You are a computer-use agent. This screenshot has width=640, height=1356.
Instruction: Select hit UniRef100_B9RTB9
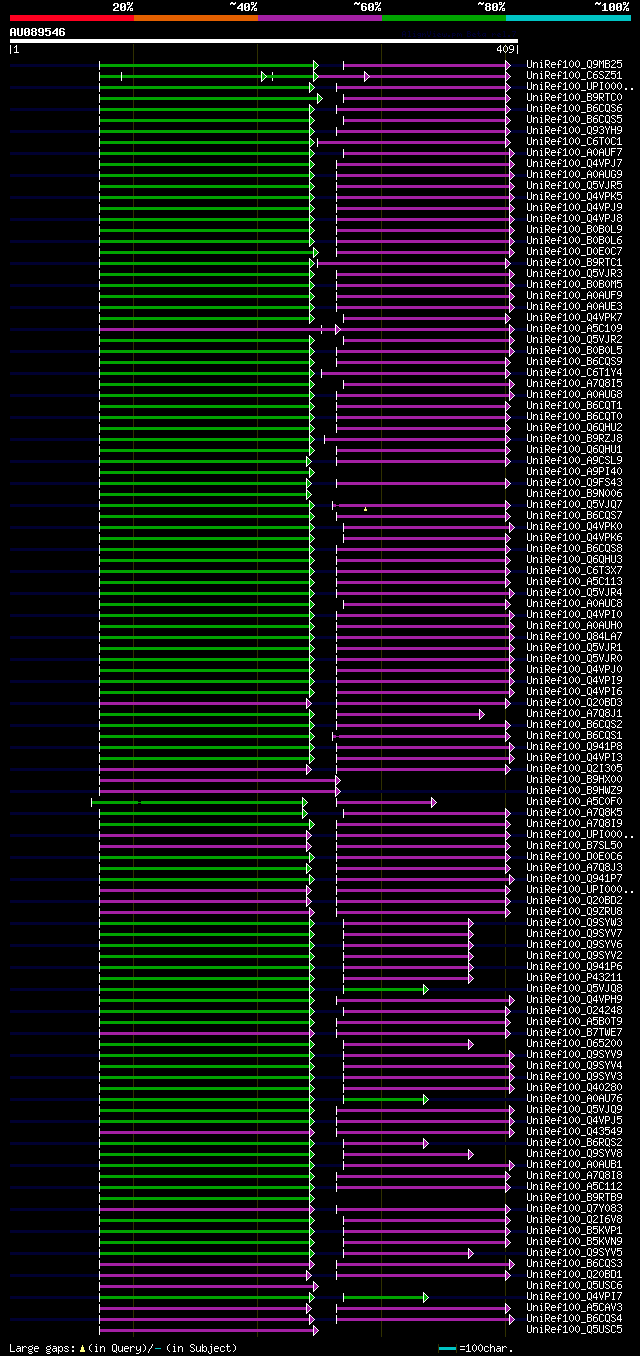[574, 1197]
